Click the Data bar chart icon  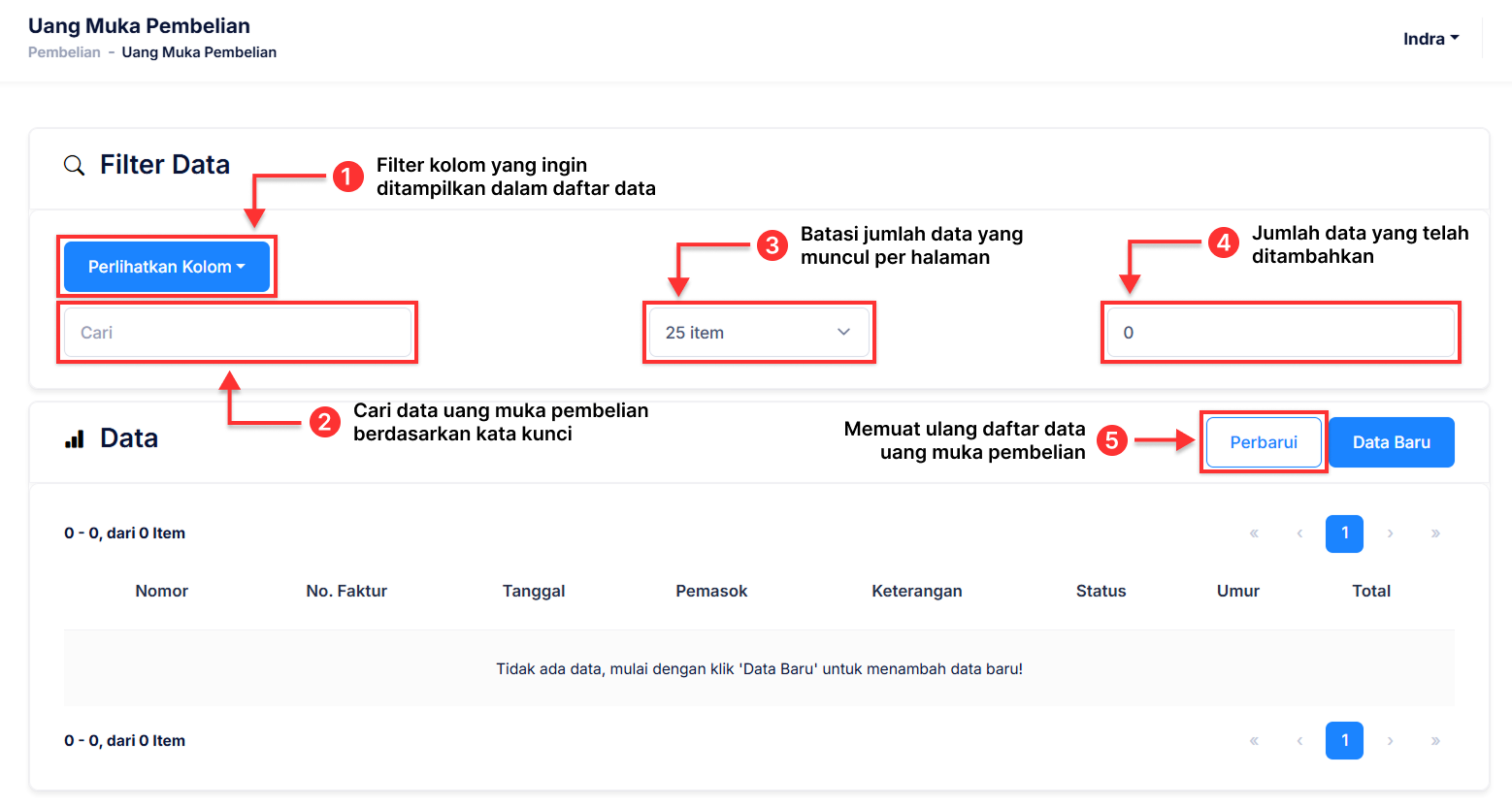point(75,439)
